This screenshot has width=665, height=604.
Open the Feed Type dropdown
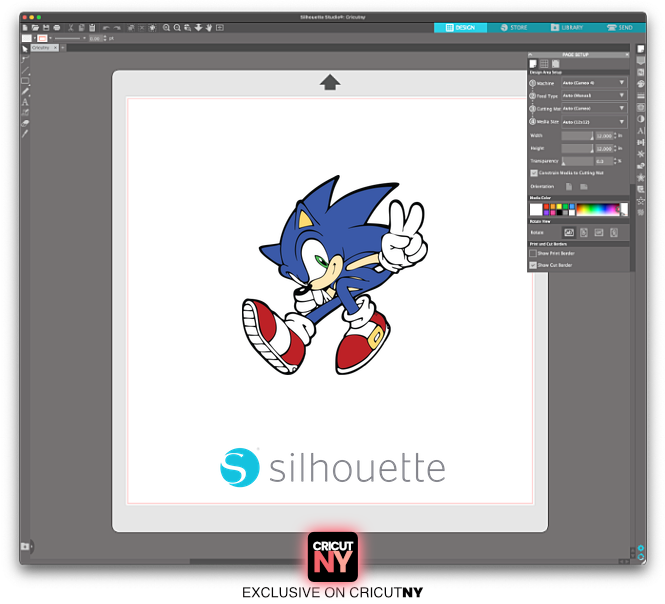pos(594,96)
